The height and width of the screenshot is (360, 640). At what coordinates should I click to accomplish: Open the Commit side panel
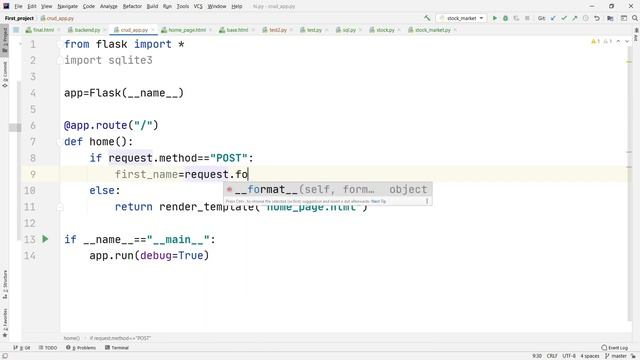[x=5, y=75]
